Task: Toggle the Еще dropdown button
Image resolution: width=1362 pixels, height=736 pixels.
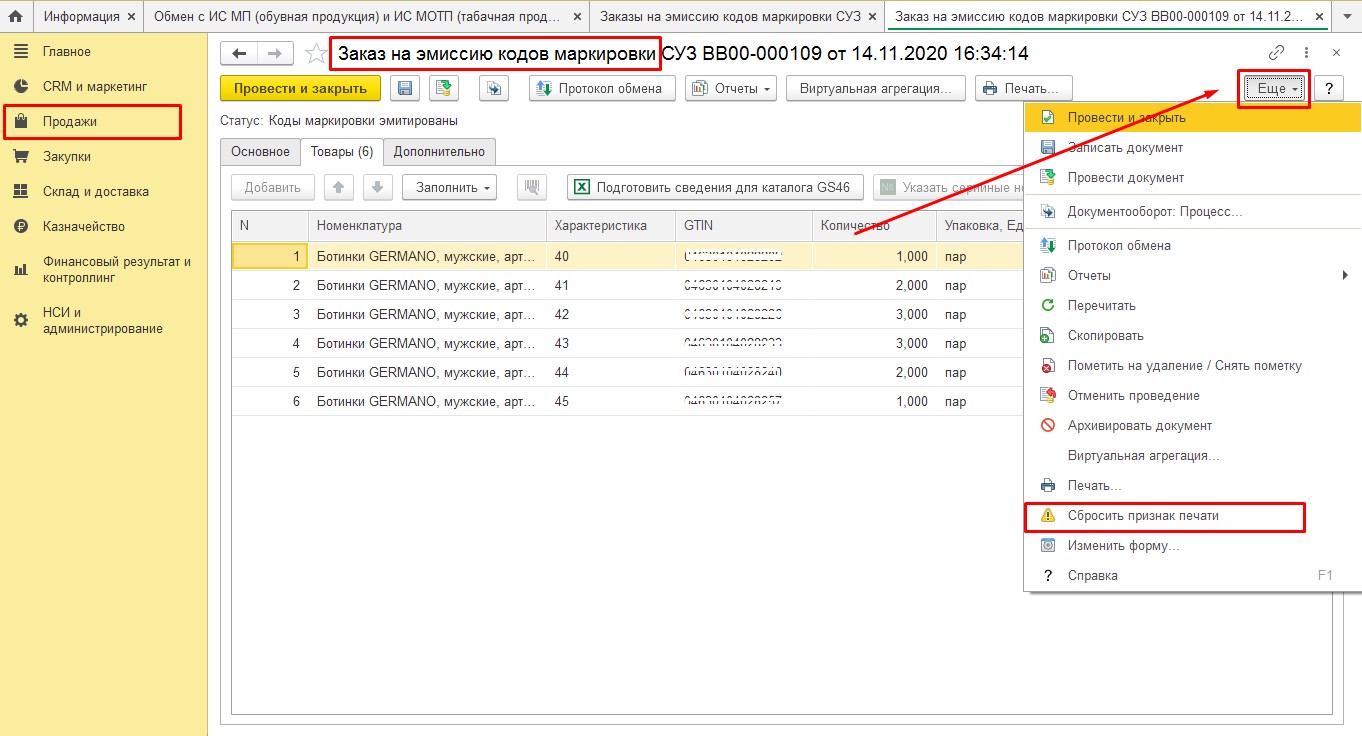Action: [x=1275, y=88]
